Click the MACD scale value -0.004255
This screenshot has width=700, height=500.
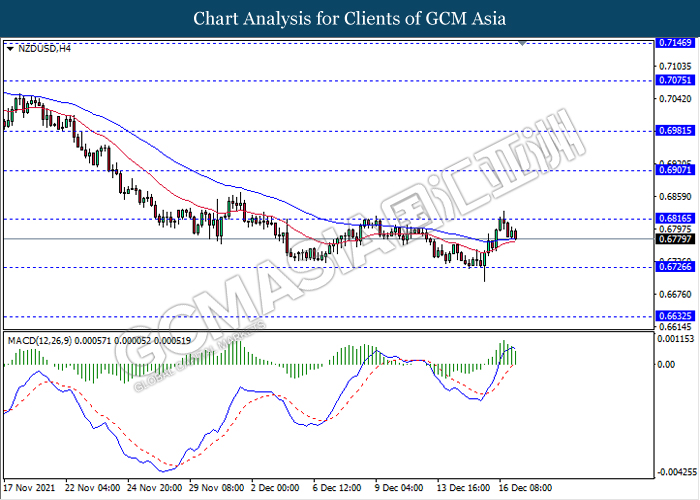coord(677,472)
